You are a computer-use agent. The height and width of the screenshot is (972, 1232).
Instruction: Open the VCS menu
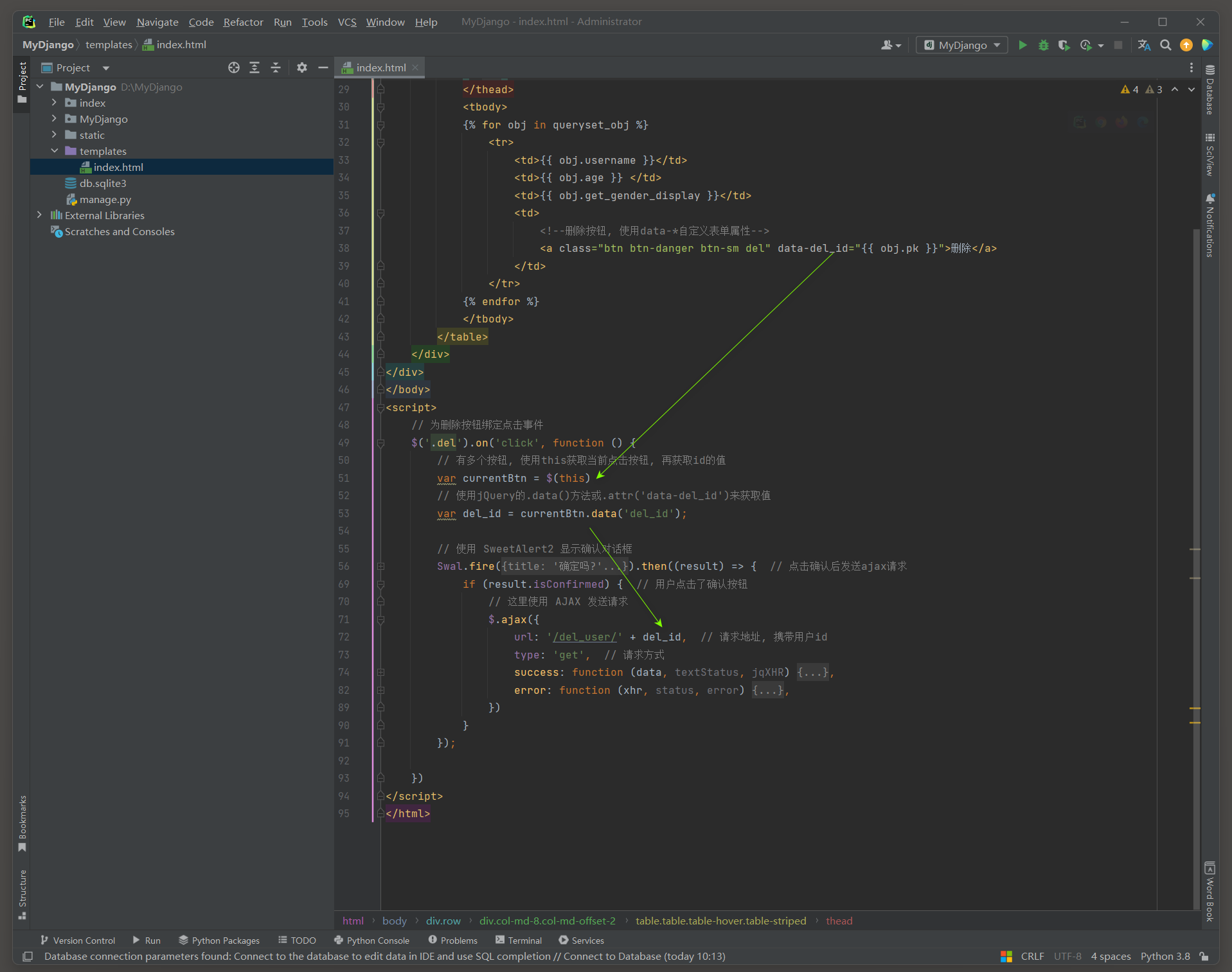[347, 22]
